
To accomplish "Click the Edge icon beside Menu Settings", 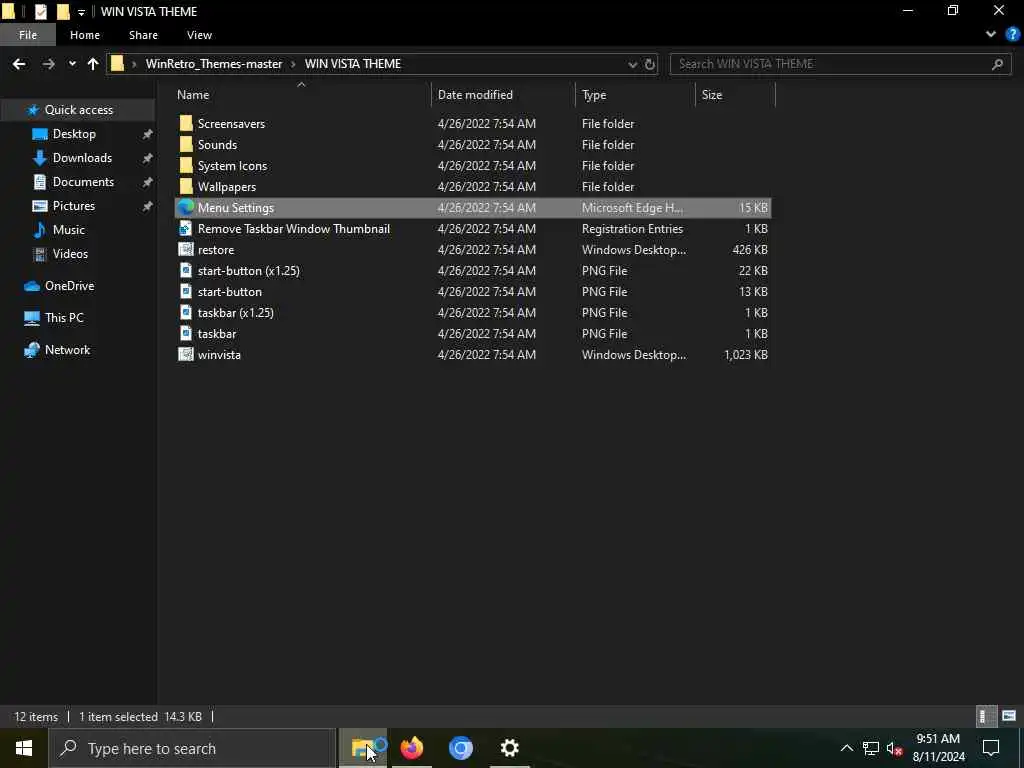I will pyautogui.click(x=186, y=207).
